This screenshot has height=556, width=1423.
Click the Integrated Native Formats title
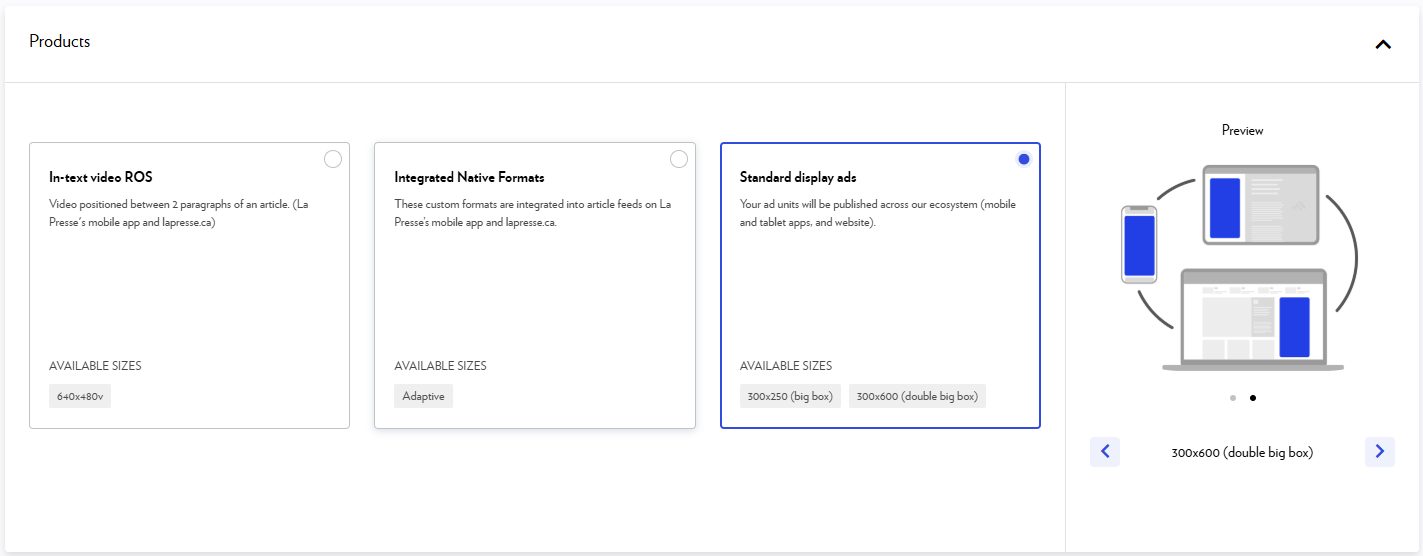(x=469, y=178)
